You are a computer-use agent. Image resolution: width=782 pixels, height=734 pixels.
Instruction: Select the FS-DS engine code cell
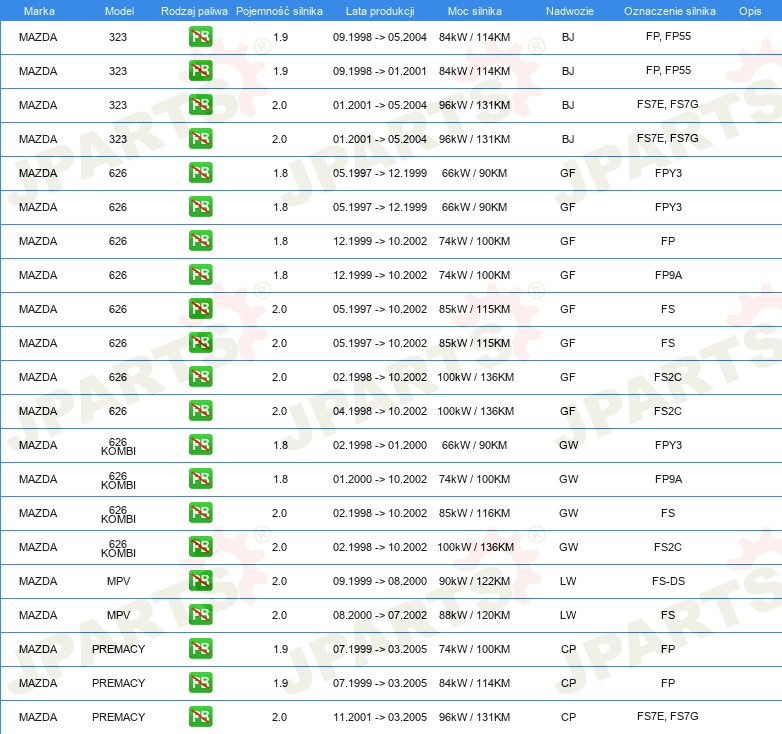tap(668, 581)
